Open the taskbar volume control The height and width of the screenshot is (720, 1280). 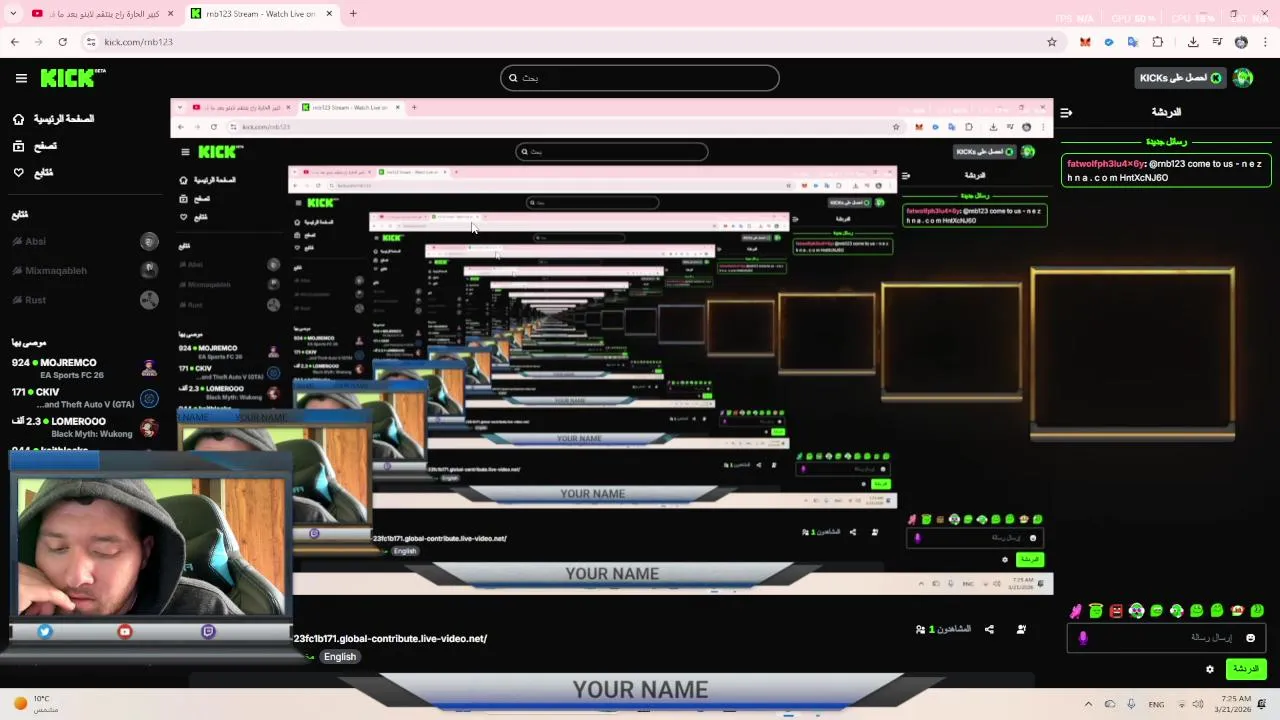1198,704
